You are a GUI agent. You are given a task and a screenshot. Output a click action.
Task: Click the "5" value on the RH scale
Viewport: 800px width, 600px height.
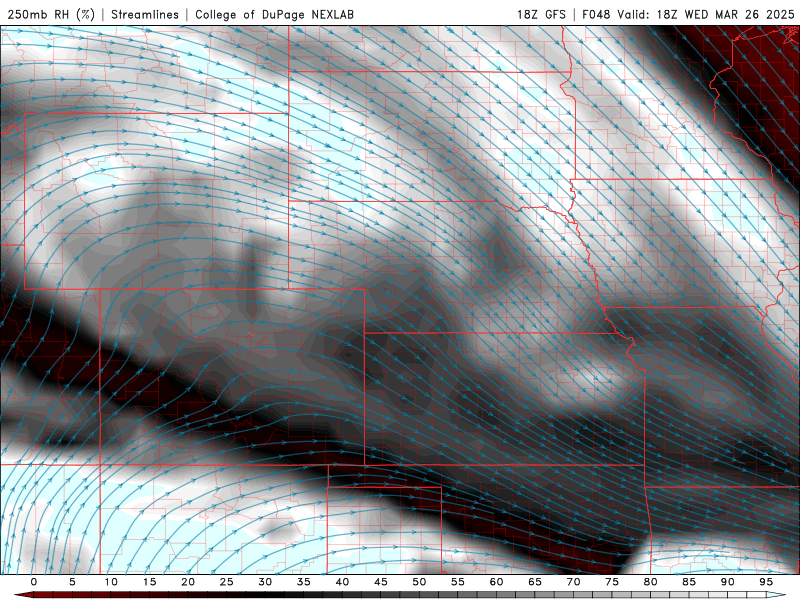coord(72,582)
